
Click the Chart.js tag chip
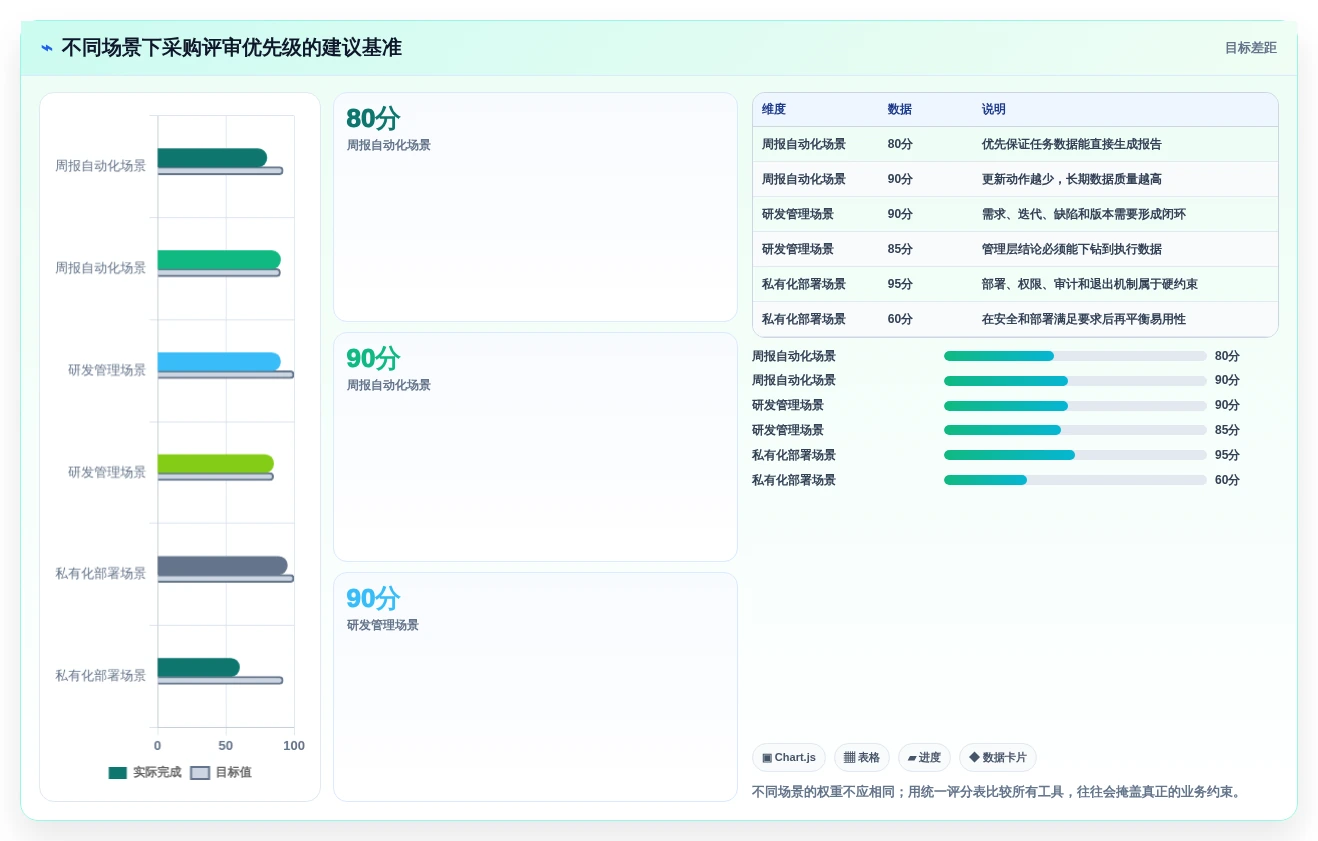pyautogui.click(x=789, y=758)
